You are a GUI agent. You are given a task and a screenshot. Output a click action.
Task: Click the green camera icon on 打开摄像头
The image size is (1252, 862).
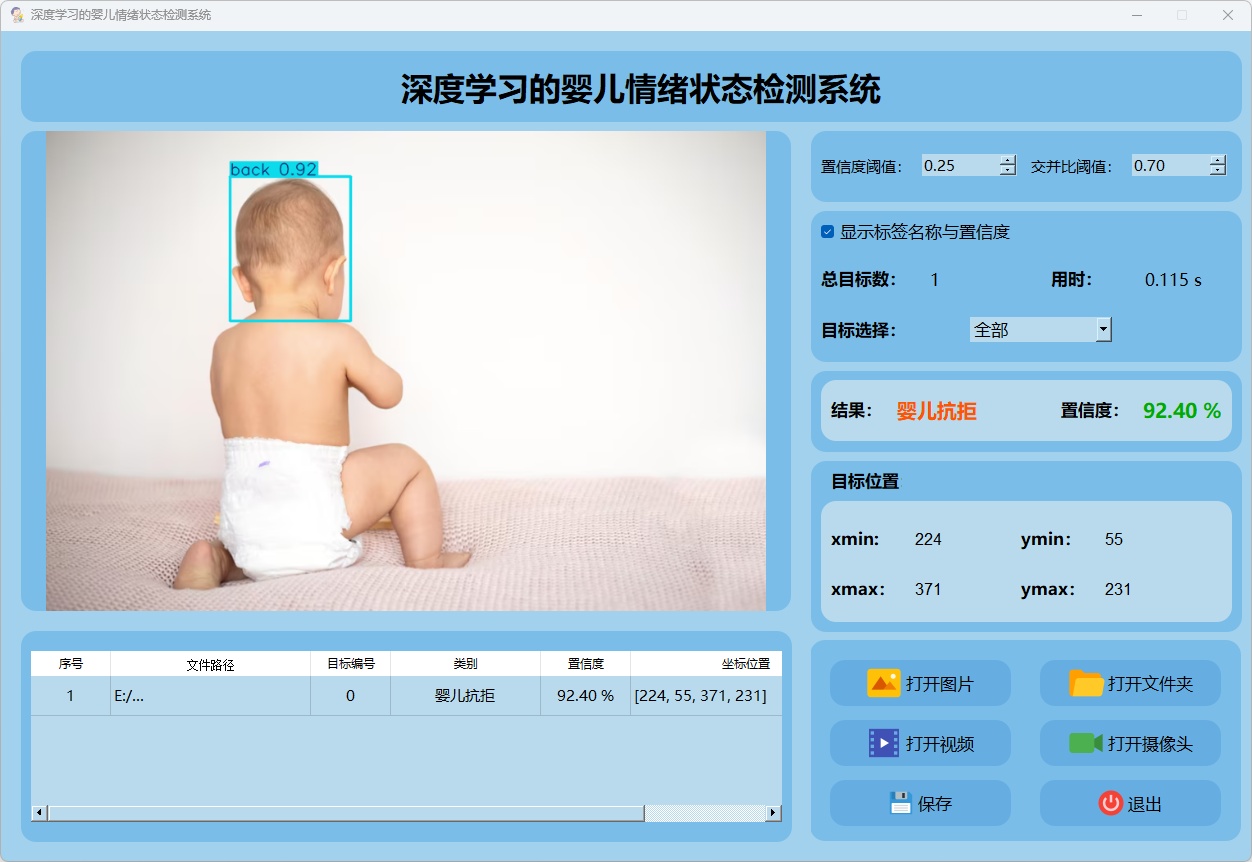click(1086, 743)
